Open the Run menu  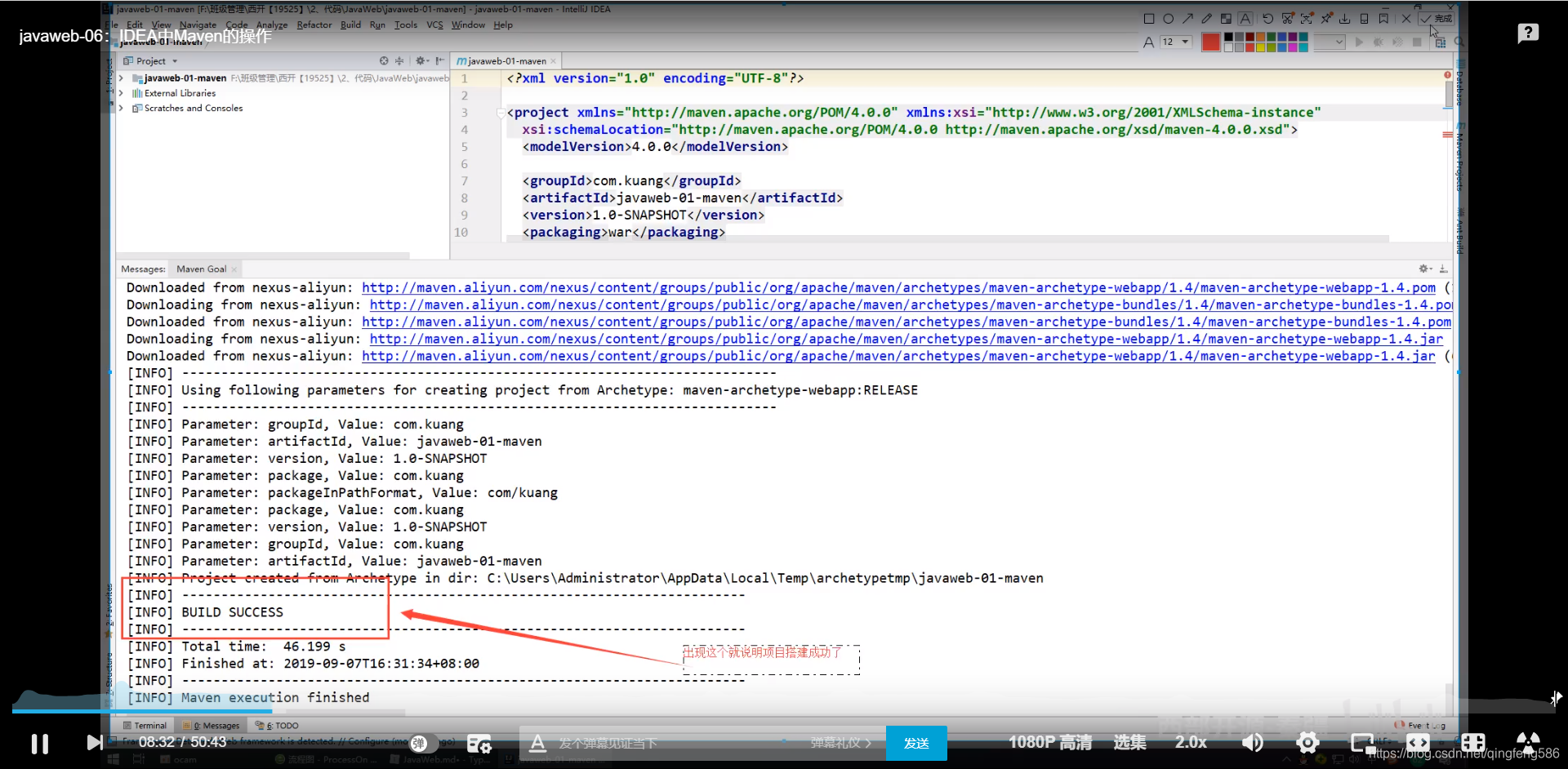coord(377,24)
